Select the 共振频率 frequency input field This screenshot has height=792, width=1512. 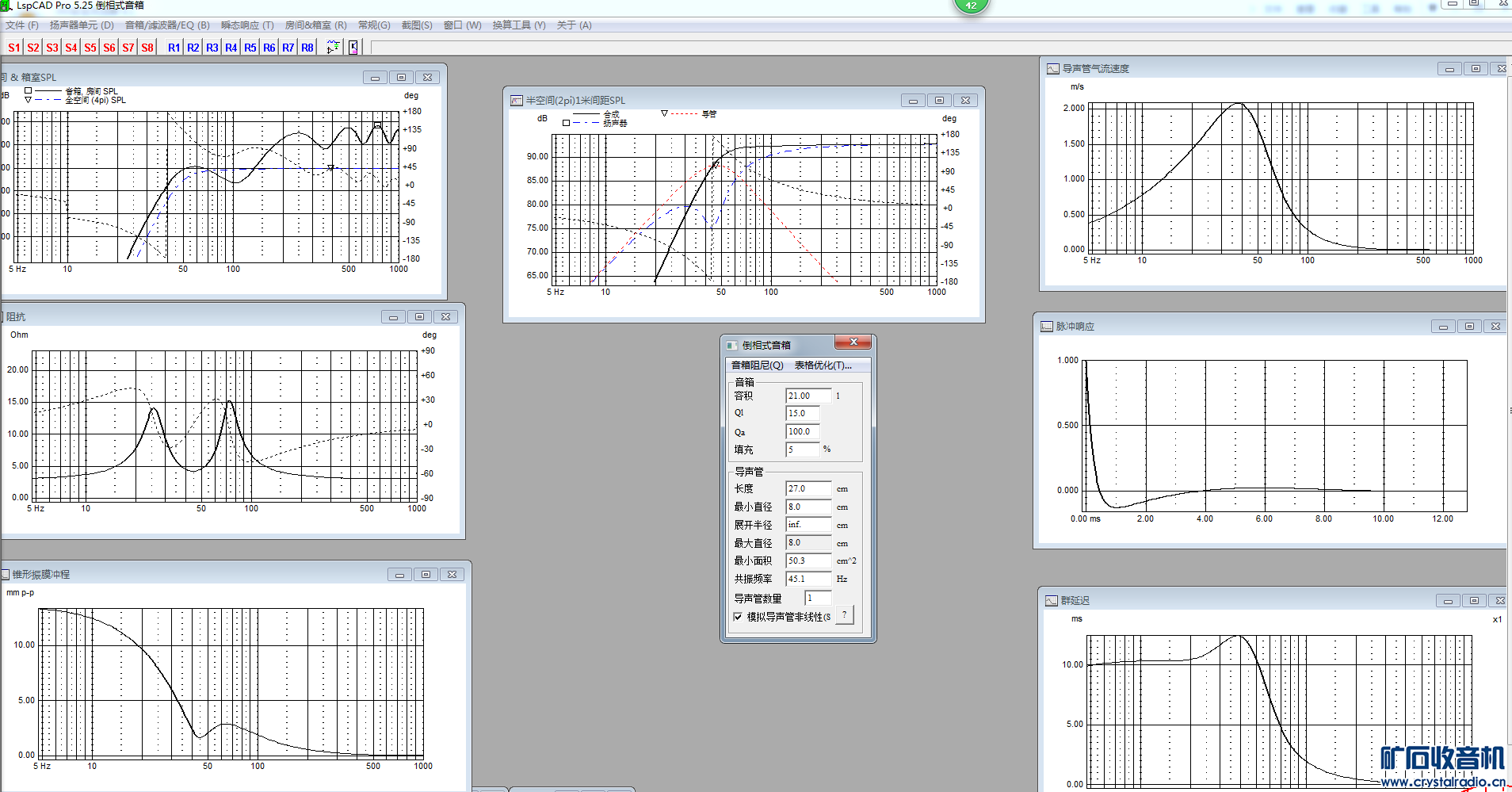click(808, 579)
